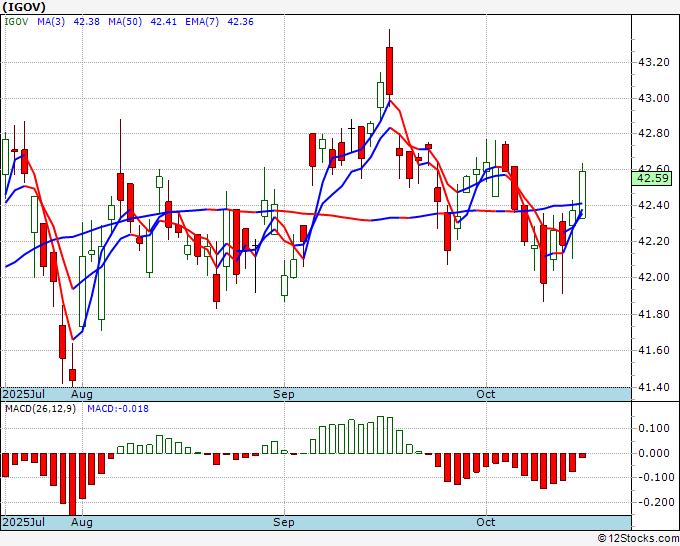Click the Sep label on price chart axis
The image size is (680, 546).
284,394
